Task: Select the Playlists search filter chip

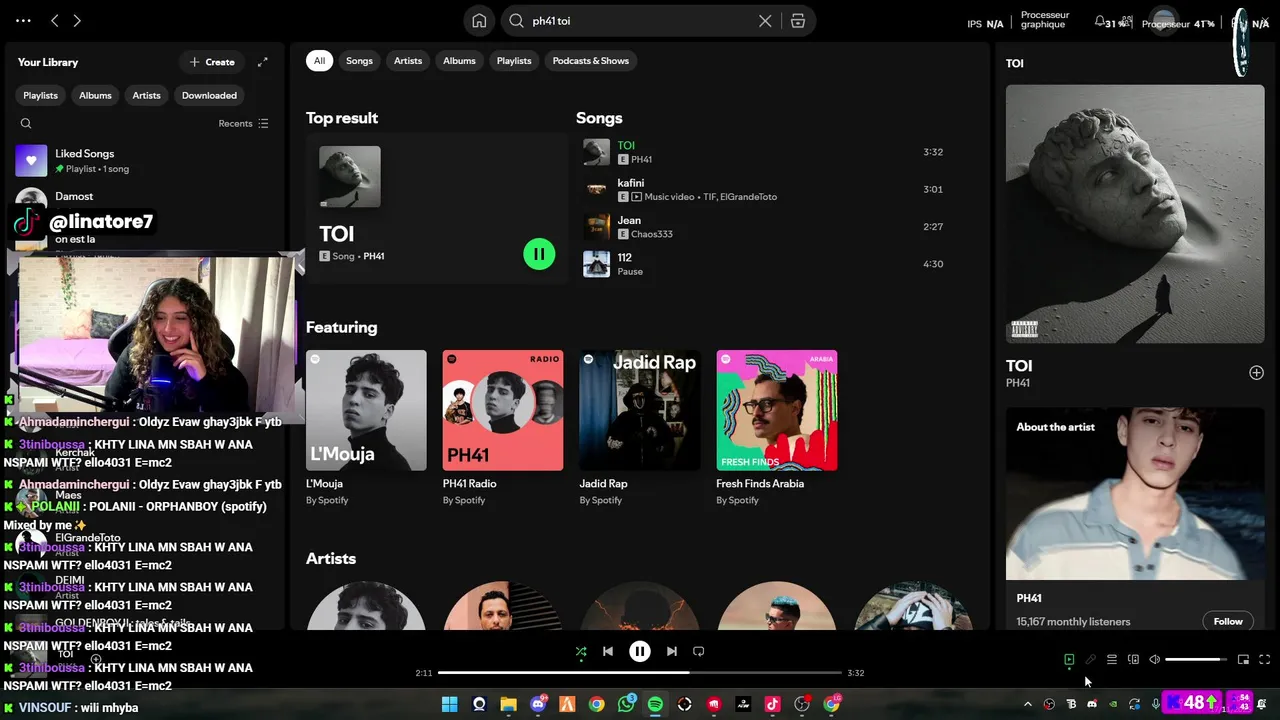Action: (514, 61)
